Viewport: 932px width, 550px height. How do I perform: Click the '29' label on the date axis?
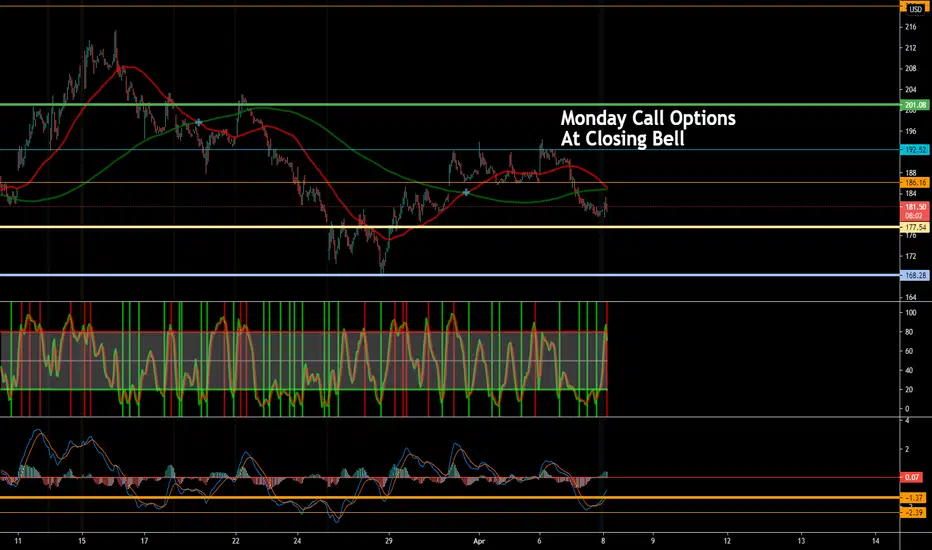(389, 541)
